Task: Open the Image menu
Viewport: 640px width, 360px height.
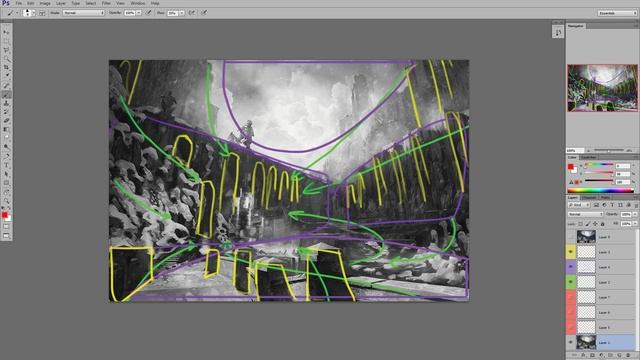Action: 45,3
